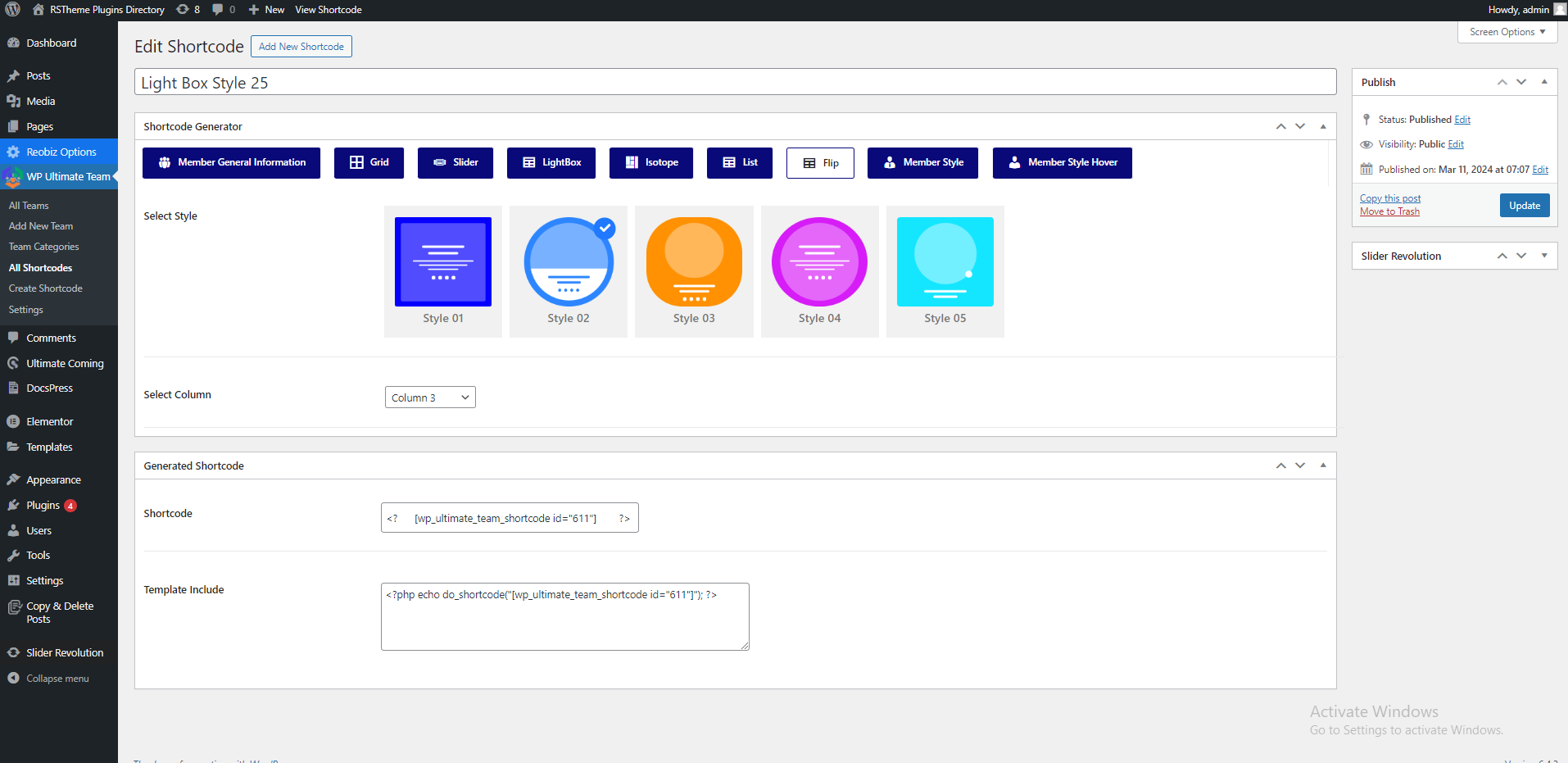Click the home icon beside RSTheme Plugins Directory

click(x=39, y=10)
